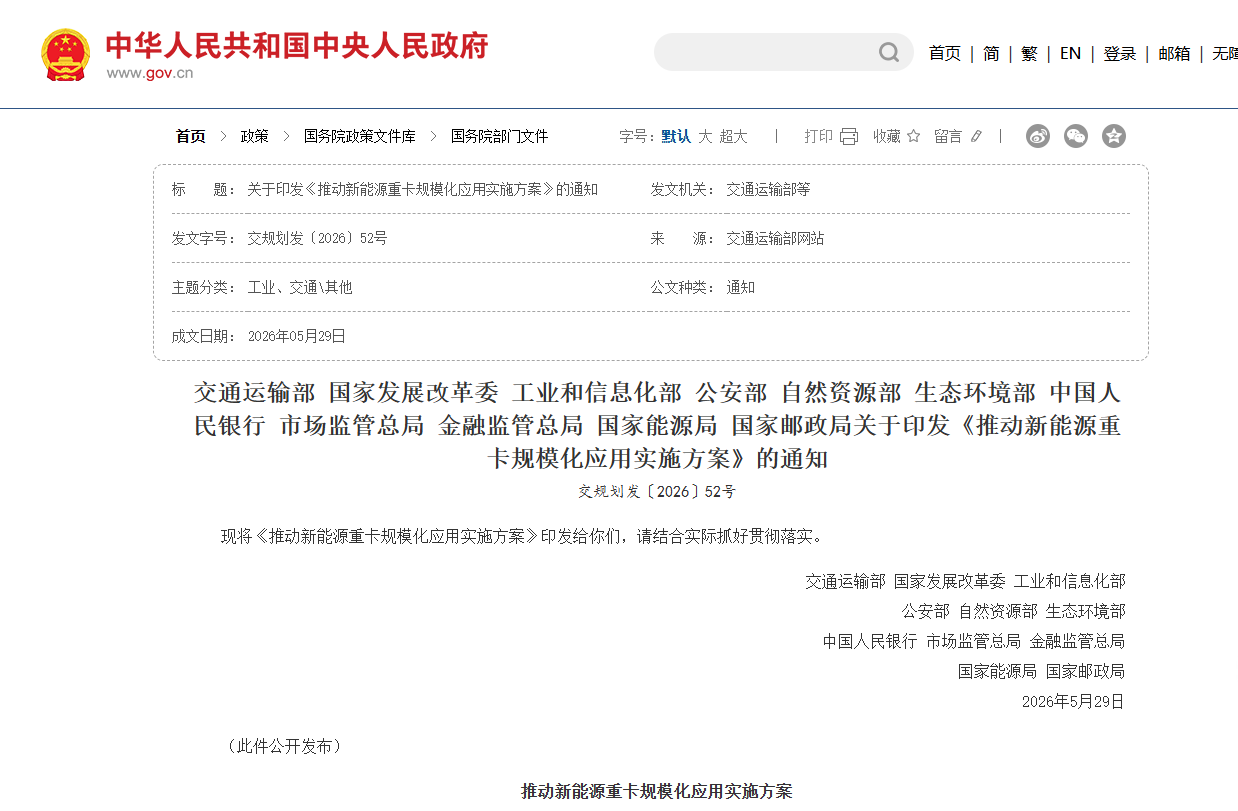Screen dimensions: 1238x811
Task: Open the 登录 login link
Action: (1120, 53)
